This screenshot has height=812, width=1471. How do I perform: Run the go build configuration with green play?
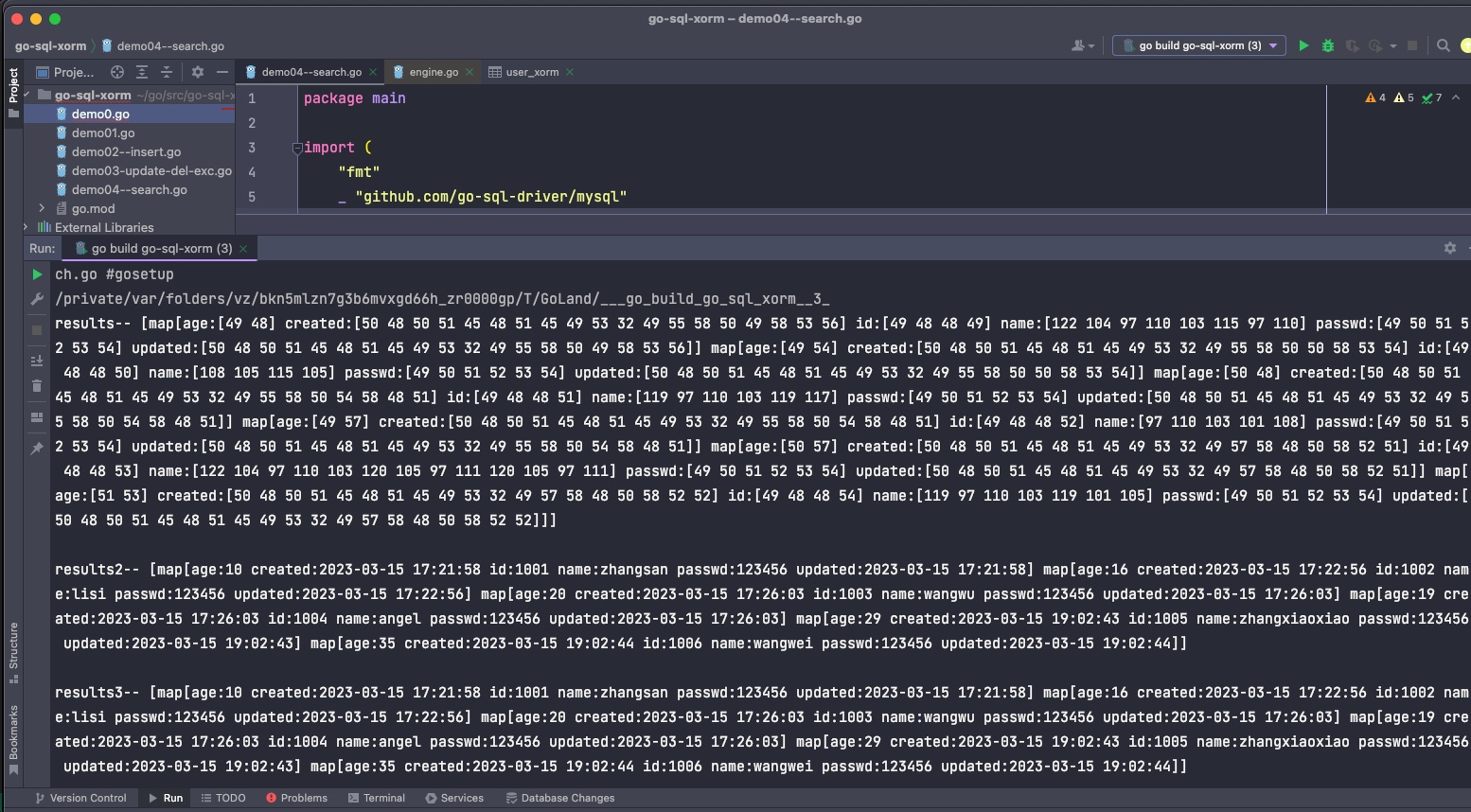click(x=1303, y=45)
